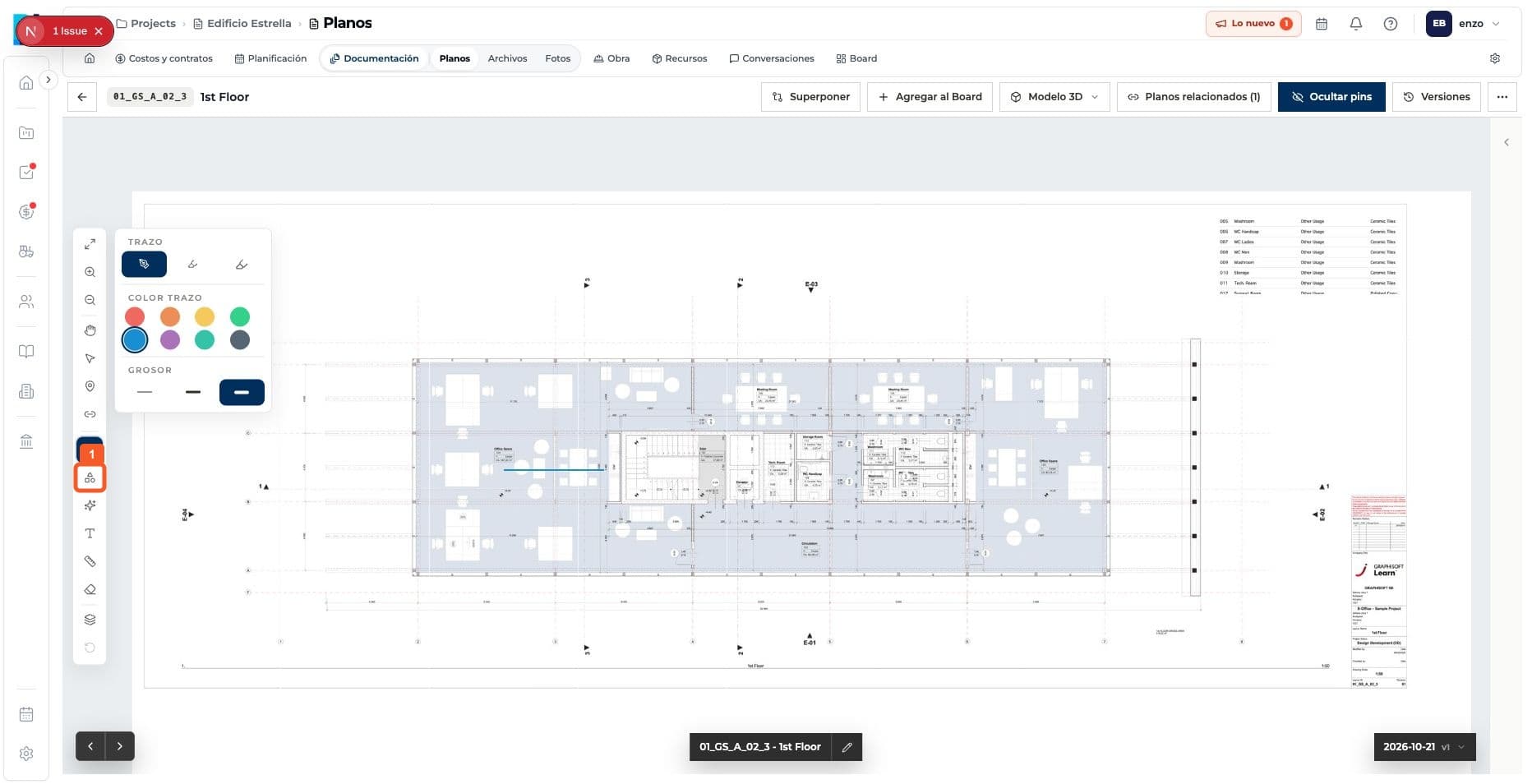Select the shapes tool in drawing toolbar
The height and width of the screenshot is (784, 1532).
pos(90,477)
